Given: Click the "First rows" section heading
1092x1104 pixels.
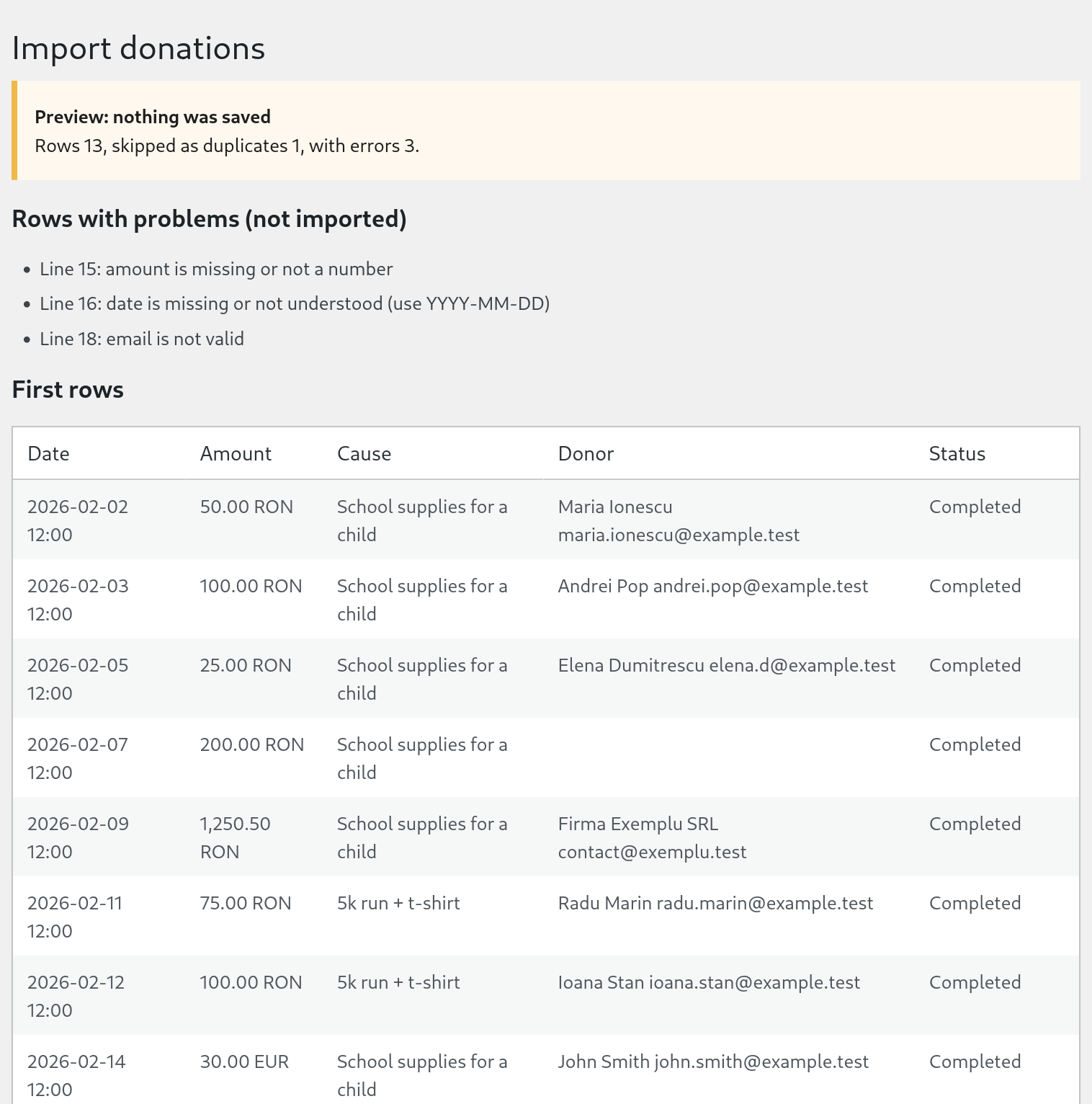Looking at the screenshot, I should pyautogui.click(x=68, y=389).
